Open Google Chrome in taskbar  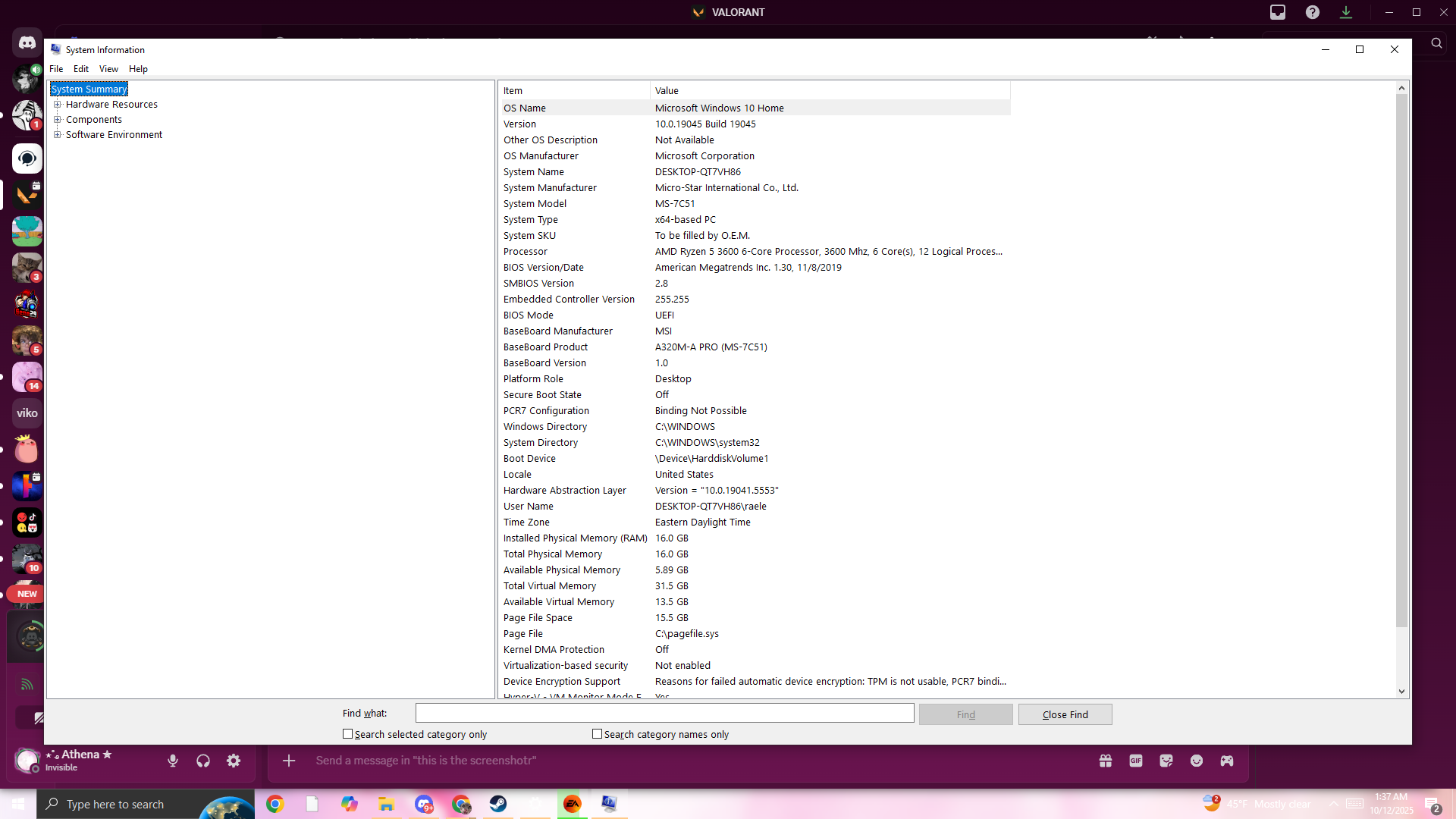(275, 804)
